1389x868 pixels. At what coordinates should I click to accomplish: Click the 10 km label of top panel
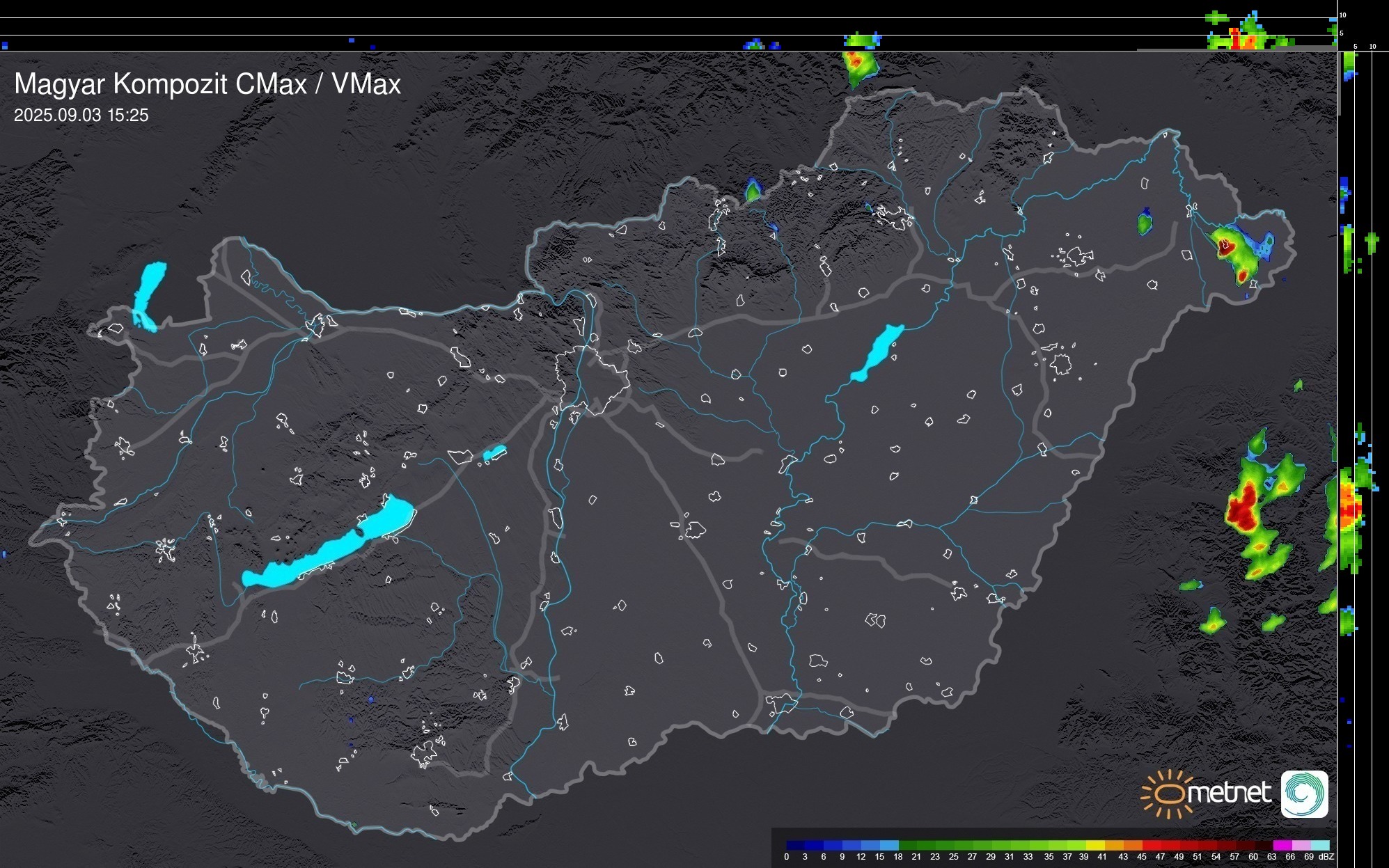1343,15
